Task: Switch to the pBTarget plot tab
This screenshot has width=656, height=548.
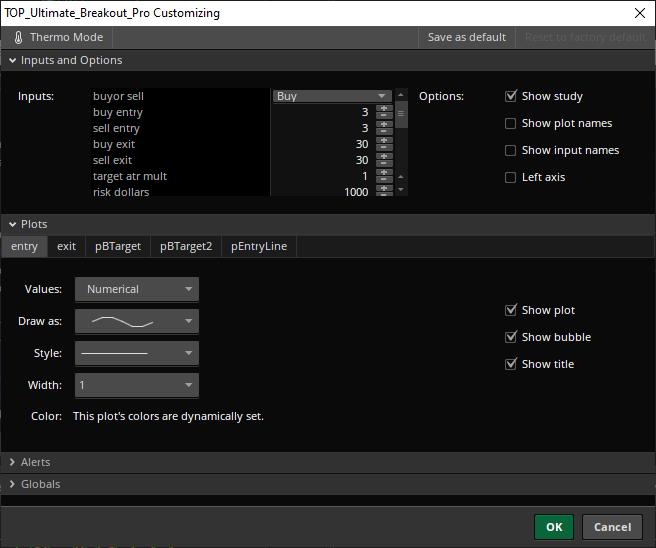Action: (x=117, y=246)
